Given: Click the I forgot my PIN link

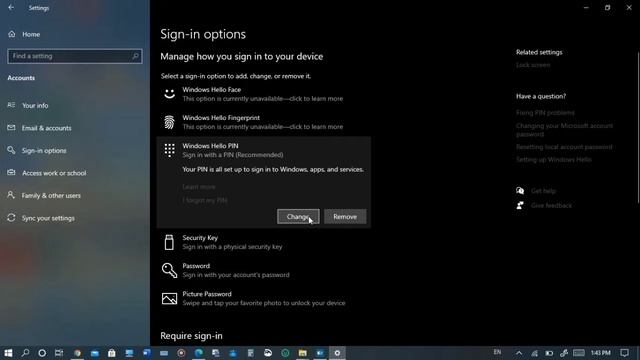Looking at the screenshot, I should coord(205,200).
